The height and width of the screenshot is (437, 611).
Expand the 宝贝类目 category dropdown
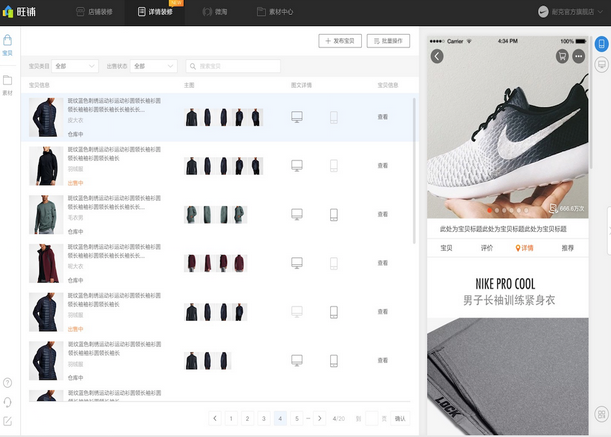[74, 66]
